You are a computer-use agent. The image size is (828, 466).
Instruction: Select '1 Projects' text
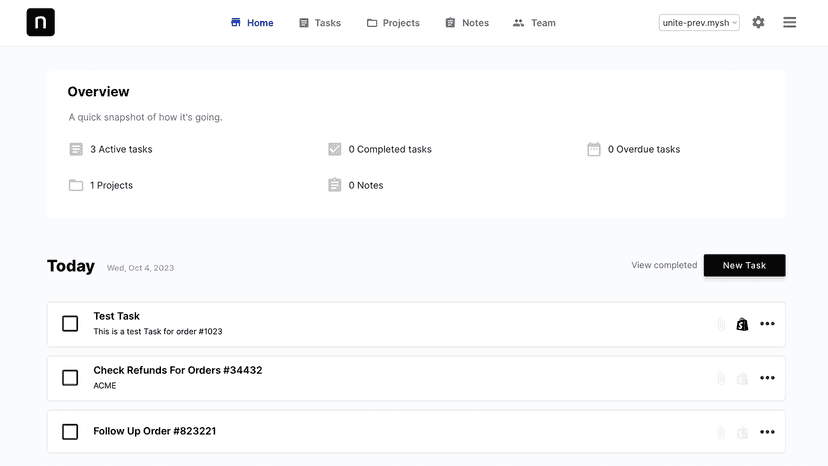111,185
